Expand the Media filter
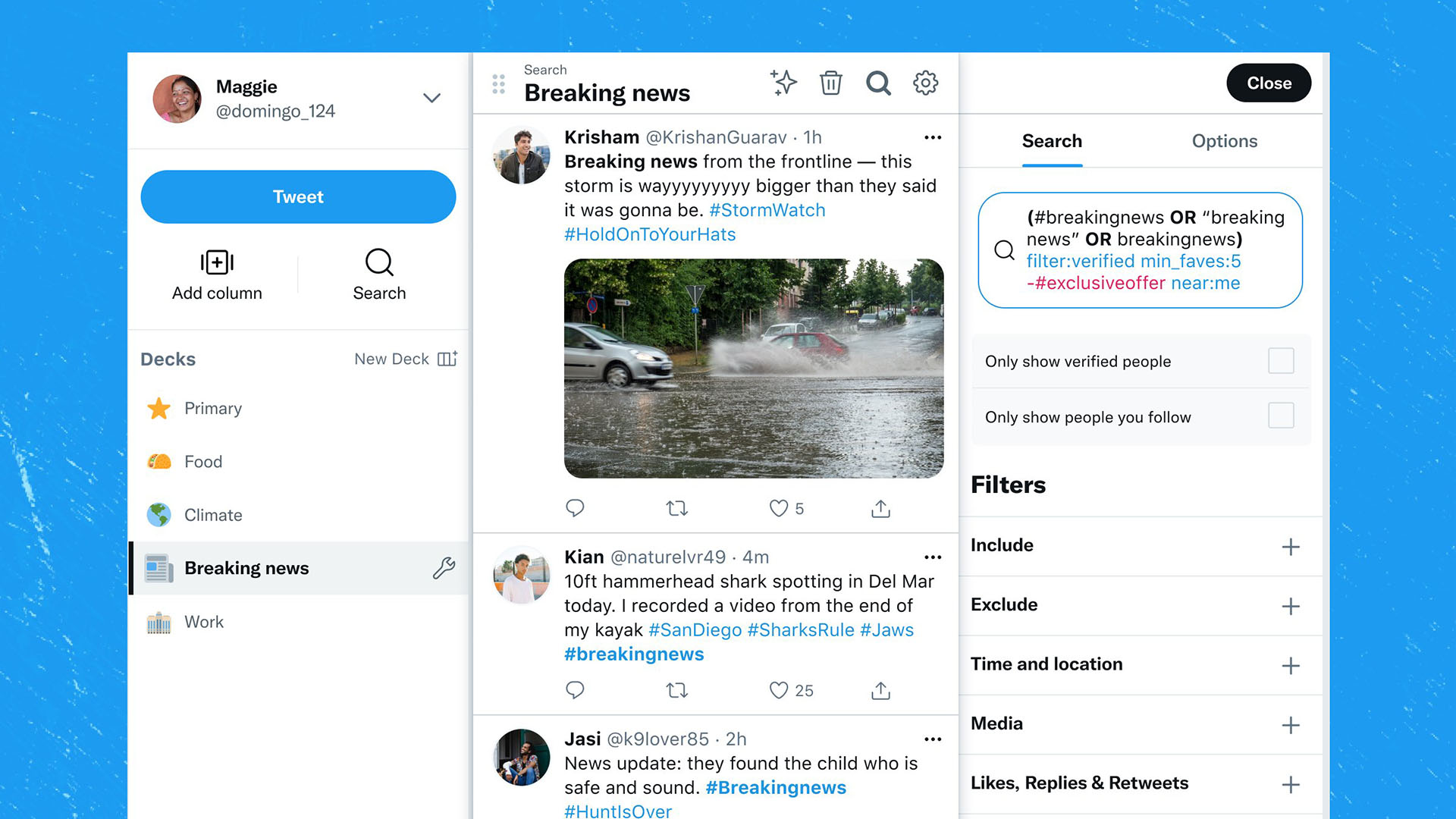The height and width of the screenshot is (819, 1456). (x=1291, y=725)
